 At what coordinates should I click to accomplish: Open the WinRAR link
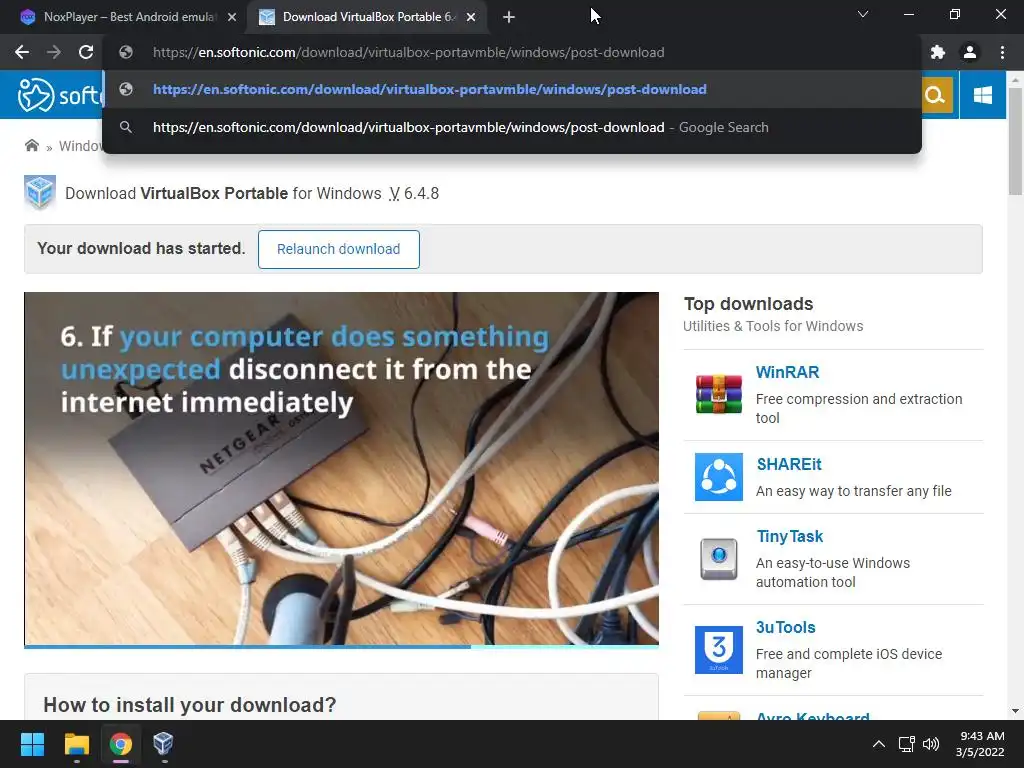[x=787, y=372]
